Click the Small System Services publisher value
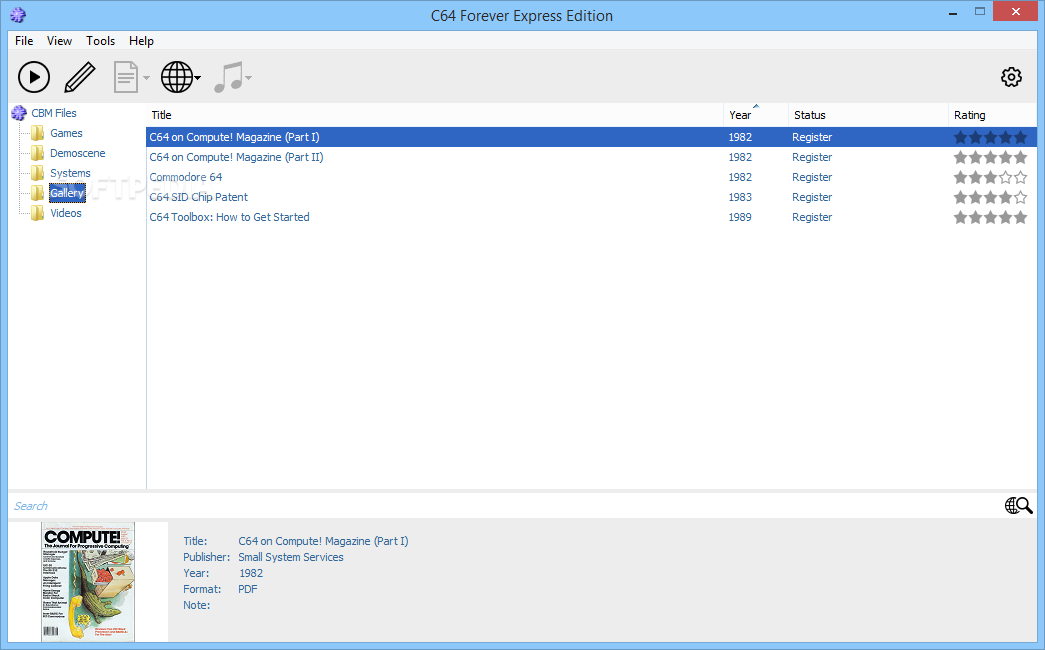 [291, 557]
